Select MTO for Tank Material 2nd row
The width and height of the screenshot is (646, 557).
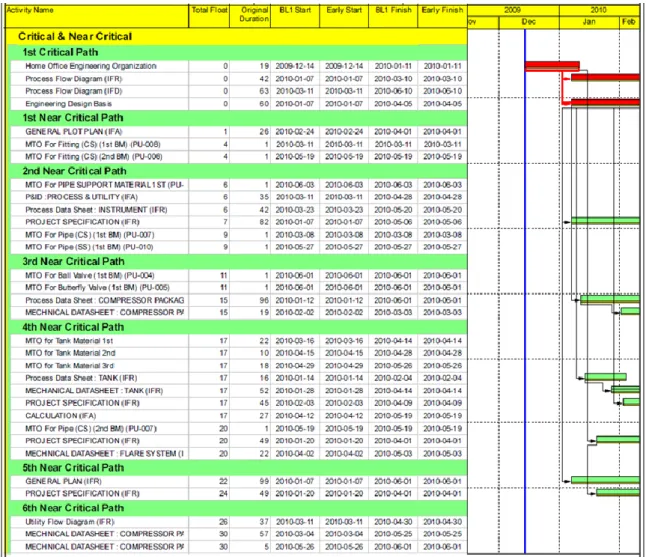pyautogui.click(x=239, y=353)
